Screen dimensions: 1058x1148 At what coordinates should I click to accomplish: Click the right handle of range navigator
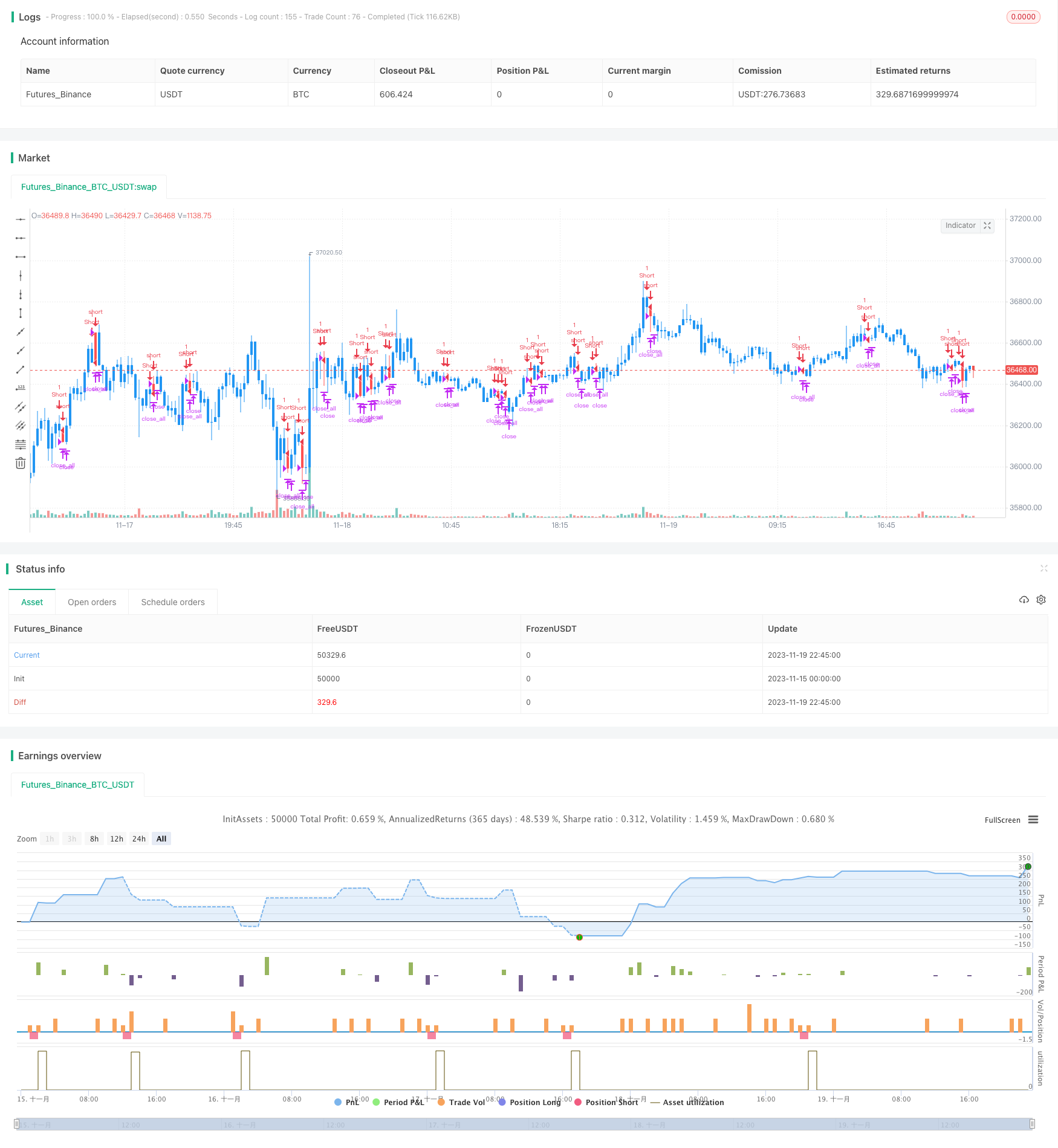click(1032, 1124)
